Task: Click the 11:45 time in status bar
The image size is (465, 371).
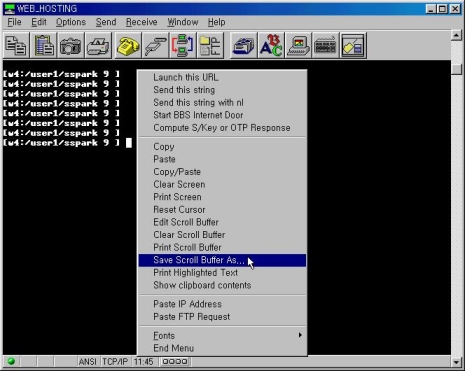Action: [x=144, y=362]
